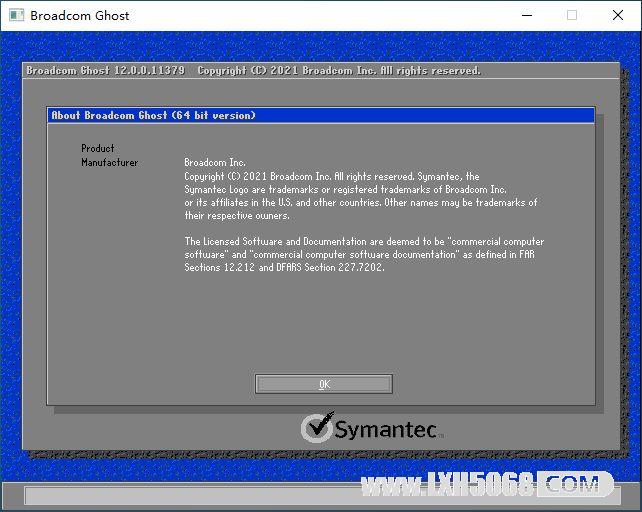The height and width of the screenshot is (512, 642).
Task: Click the 'About Broadcom Ghost (64 bit version)' title bar
Action: click(x=321, y=116)
